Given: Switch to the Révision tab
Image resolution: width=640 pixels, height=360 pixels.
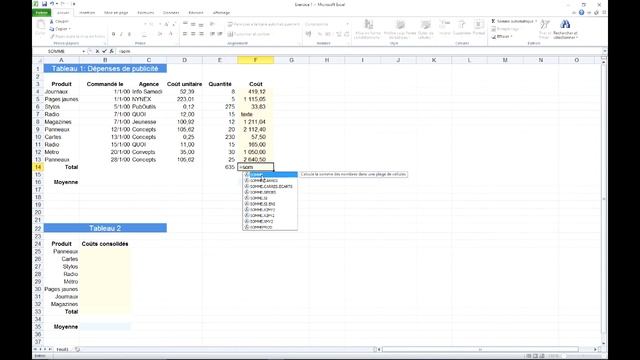Looking at the screenshot, I should (x=196, y=13).
